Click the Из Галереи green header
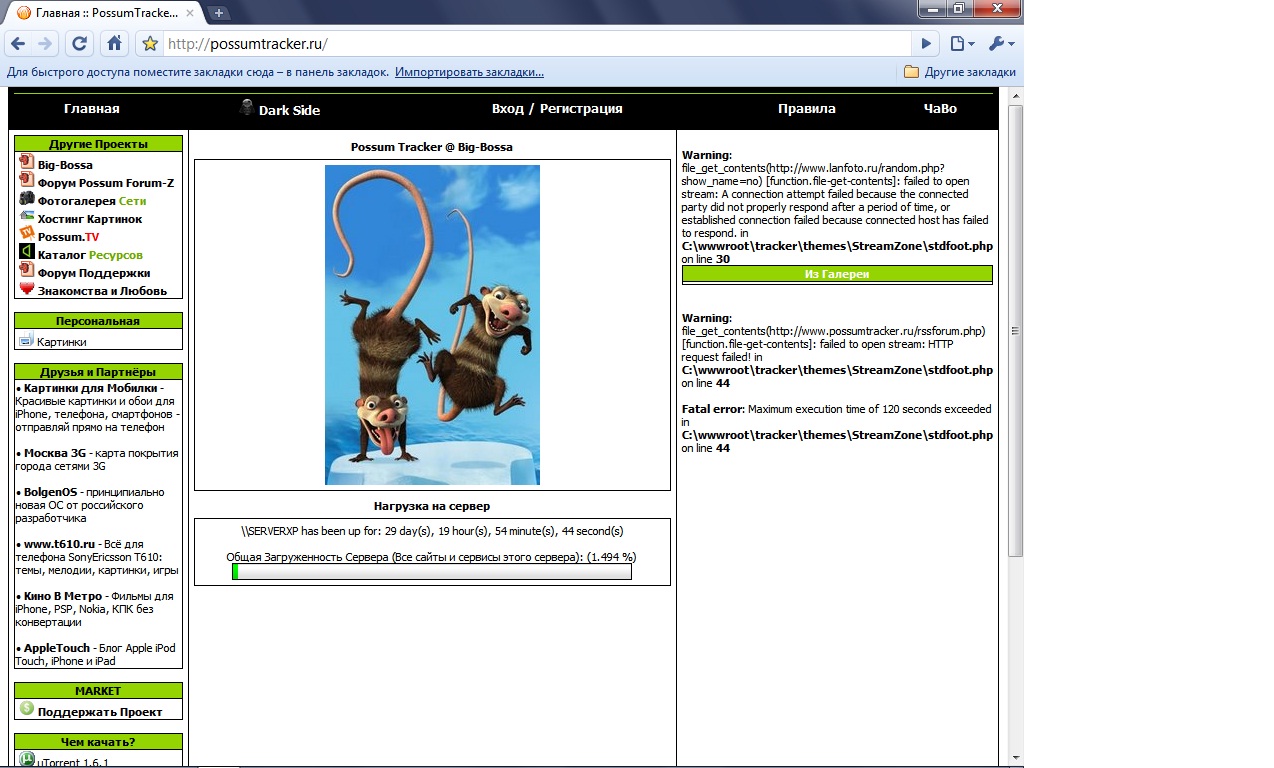The height and width of the screenshot is (768, 1274). click(837, 274)
